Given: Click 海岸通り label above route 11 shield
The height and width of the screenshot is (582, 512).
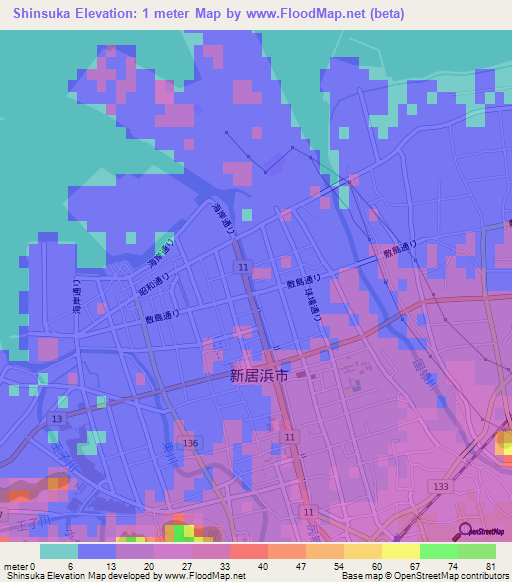Looking at the screenshot, I should point(224,219).
